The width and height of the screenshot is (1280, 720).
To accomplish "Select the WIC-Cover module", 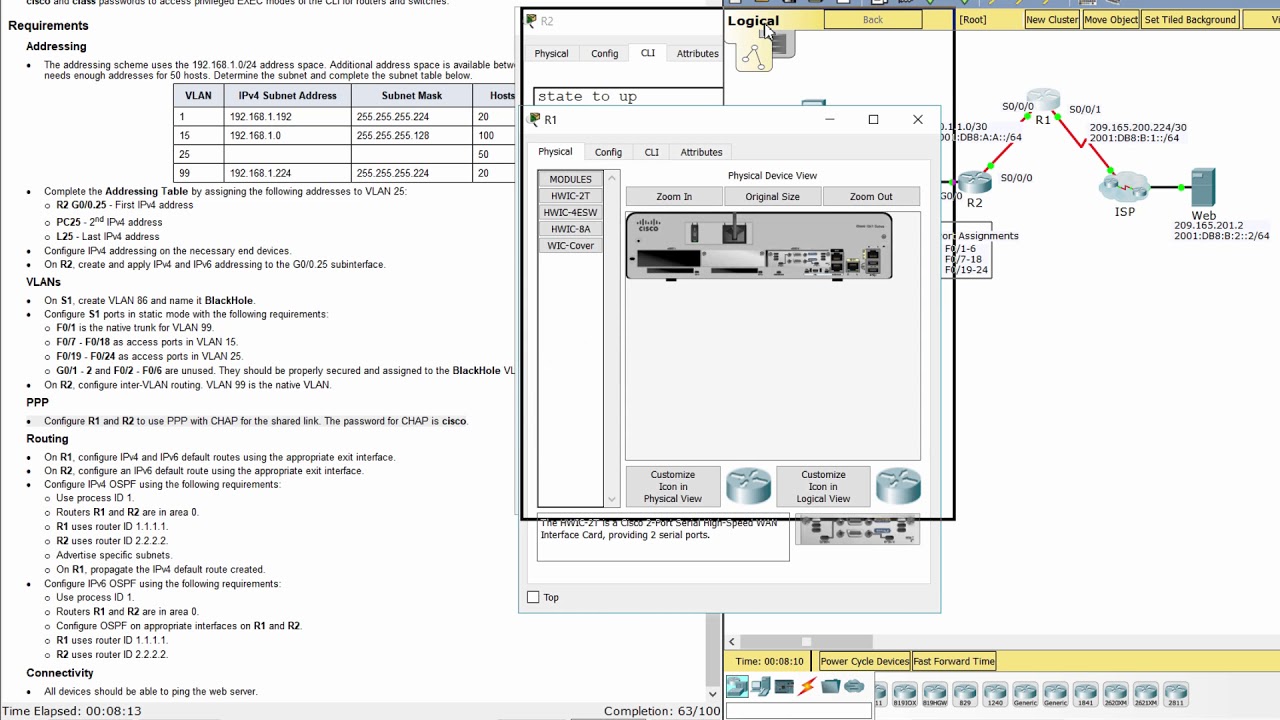I will (570, 245).
